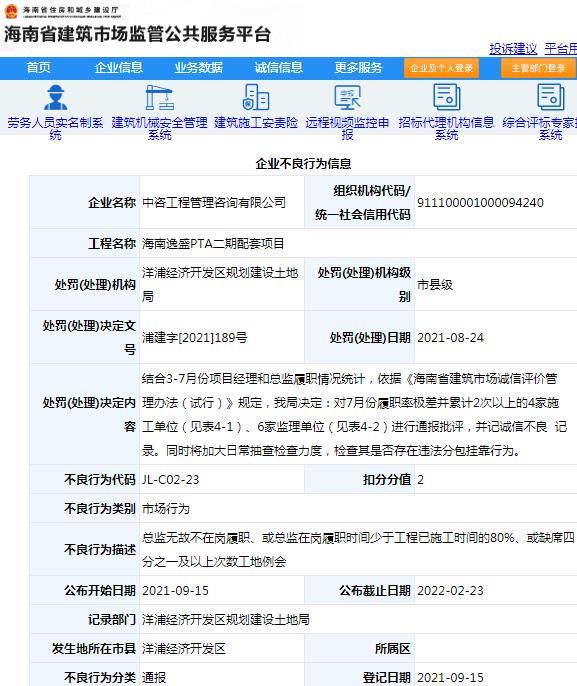Select 洋浦经济开发区规划建设土地局 in 记录部门 row

[x=226, y=620]
